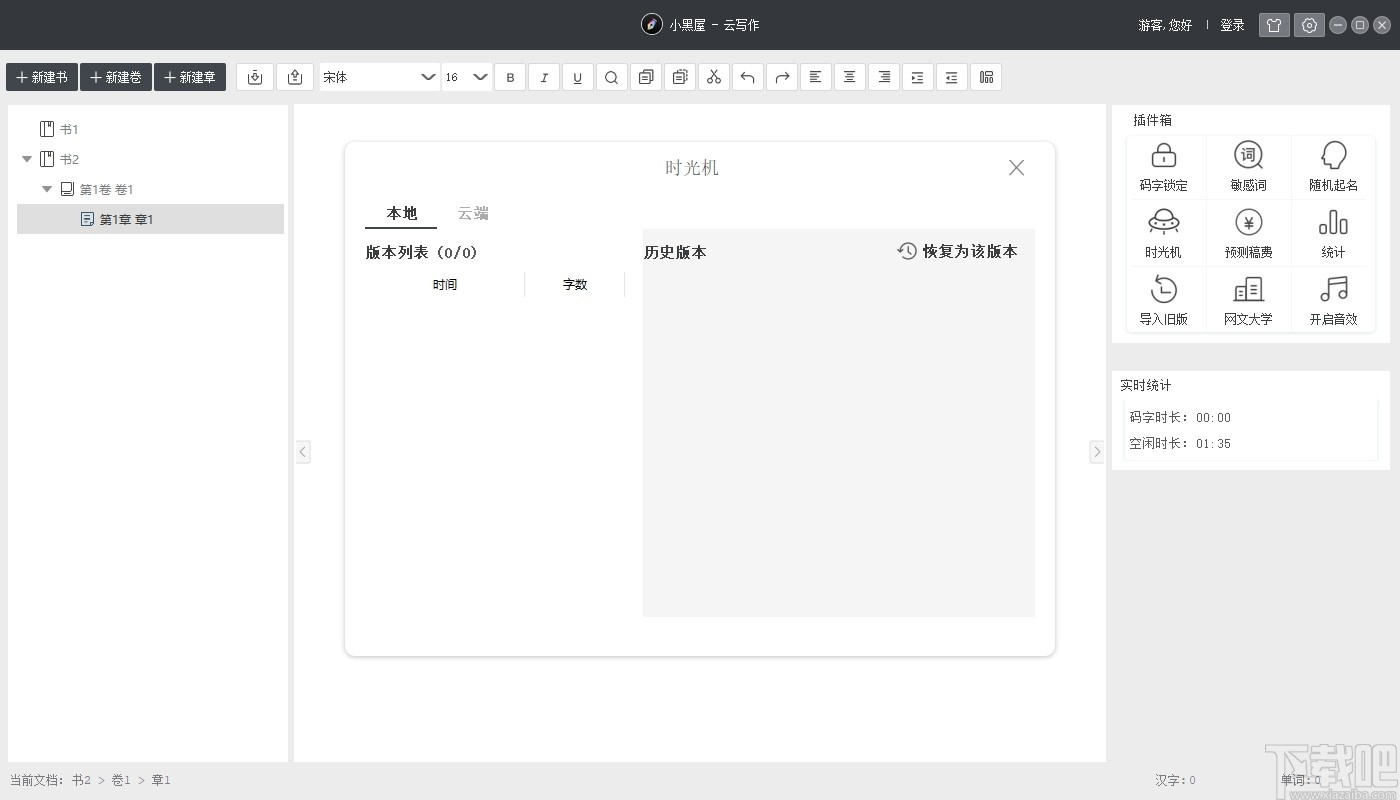1400x800 pixels.
Task: Open the 预测稿费 plugin
Action: 1248,233
